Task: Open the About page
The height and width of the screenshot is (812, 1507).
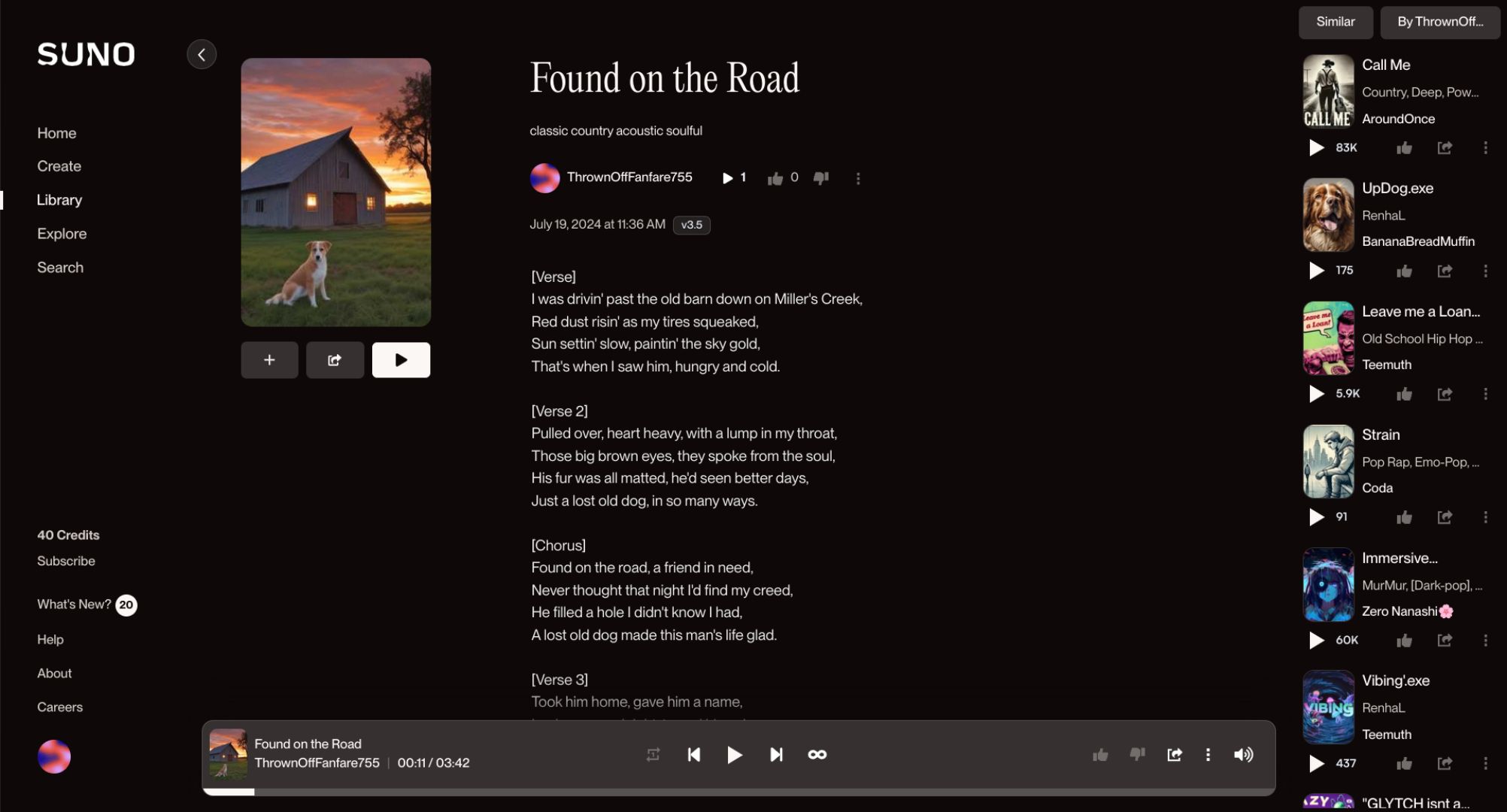Action: [x=55, y=674]
